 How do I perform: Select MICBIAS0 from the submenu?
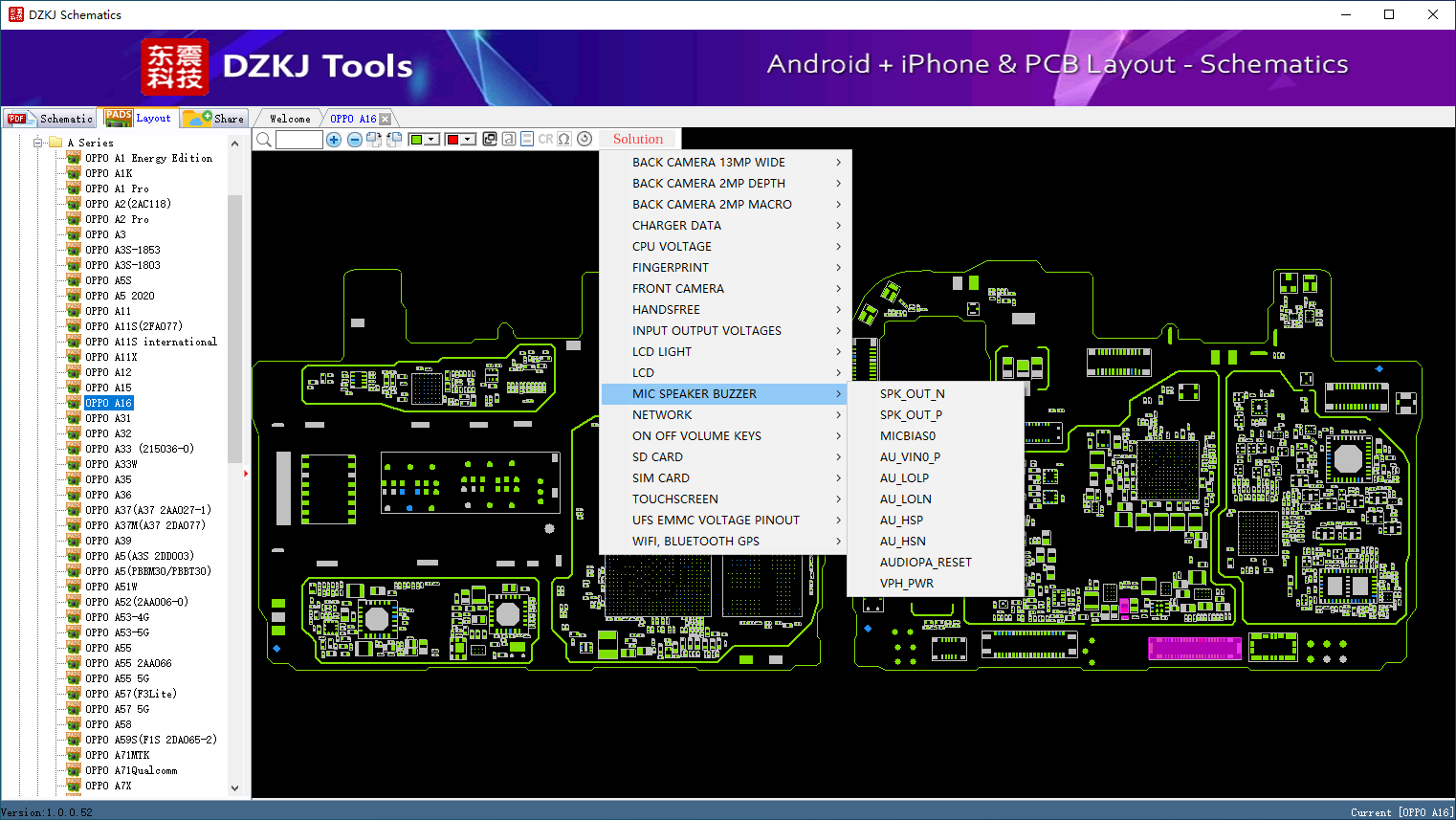[936, 436]
